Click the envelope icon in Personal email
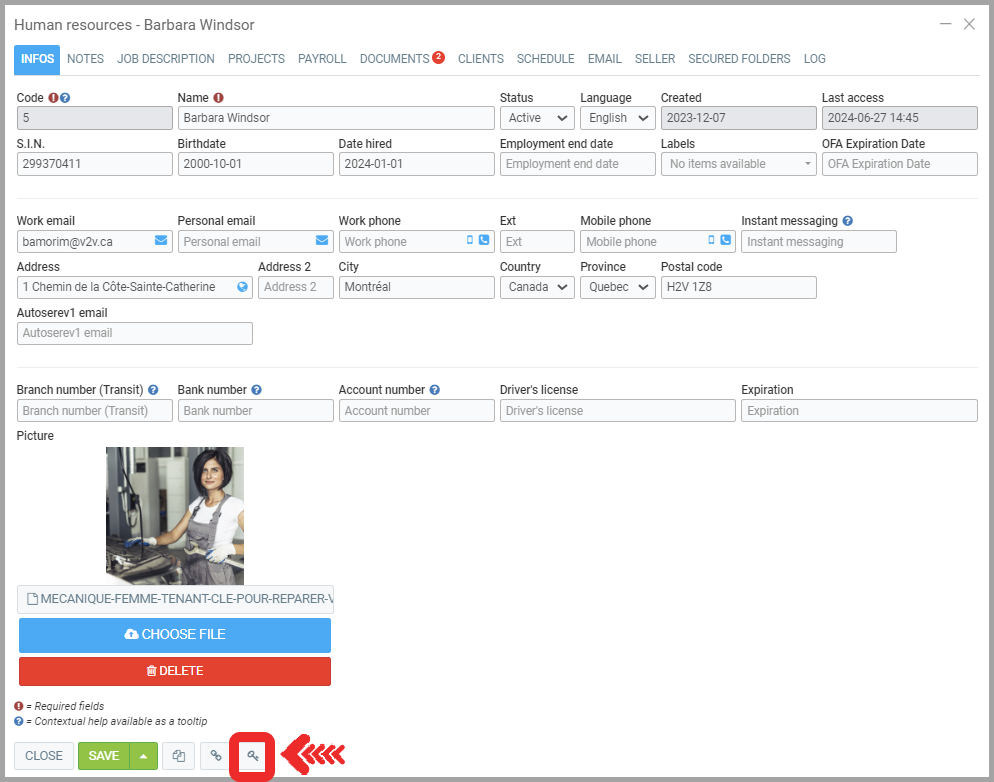 (322, 241)
